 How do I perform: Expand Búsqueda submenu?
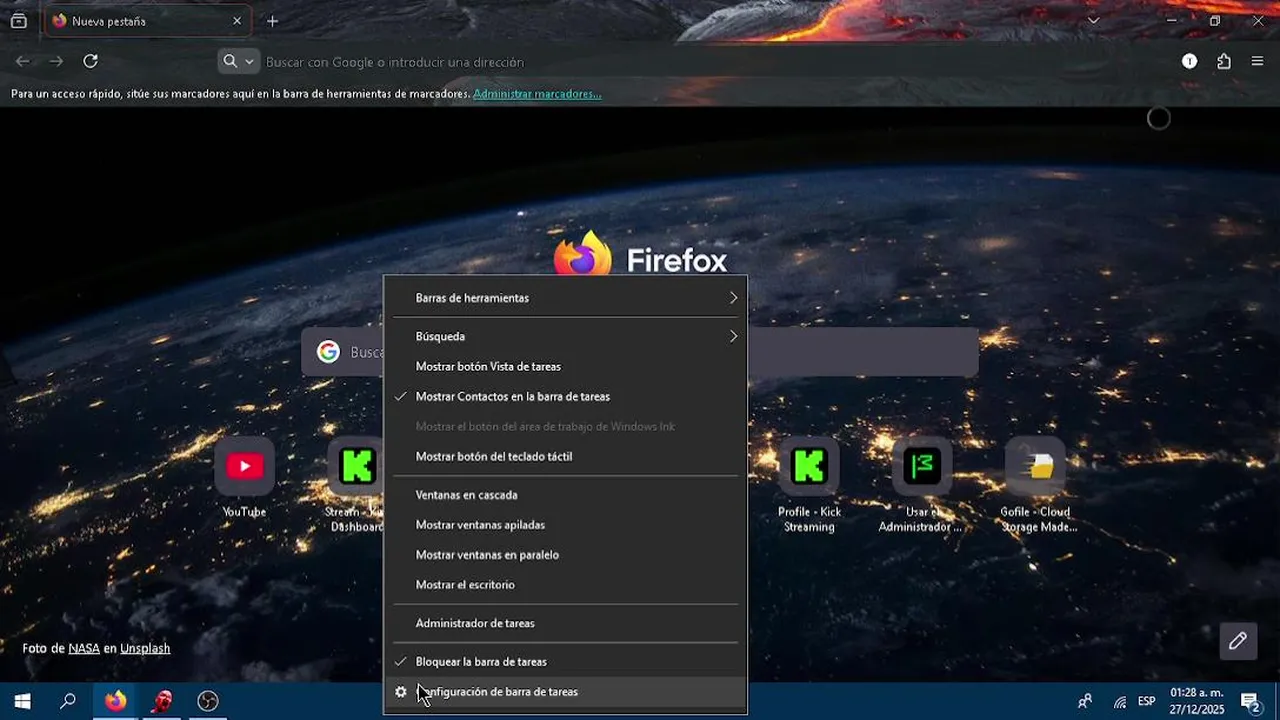pyautogui.click(x=565, y=336)
